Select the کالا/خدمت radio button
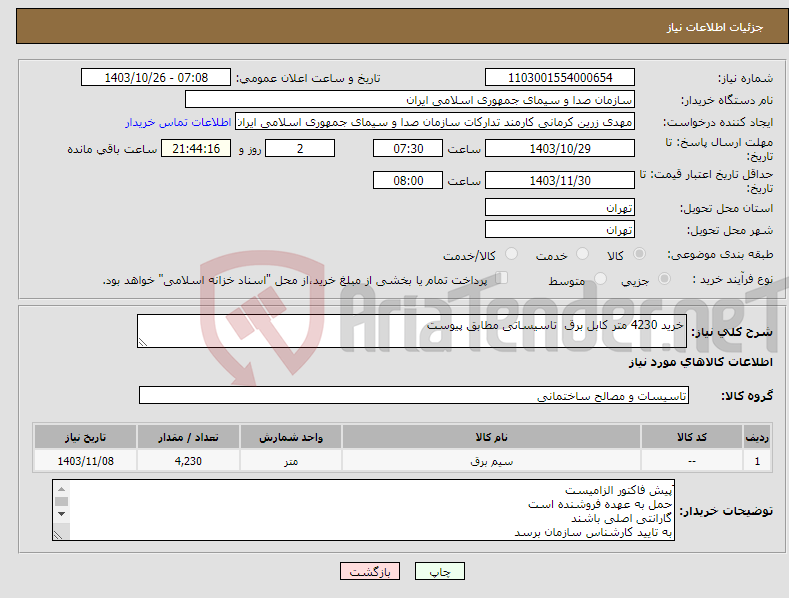This screenshot has height=598, width=789. [511, 254]
